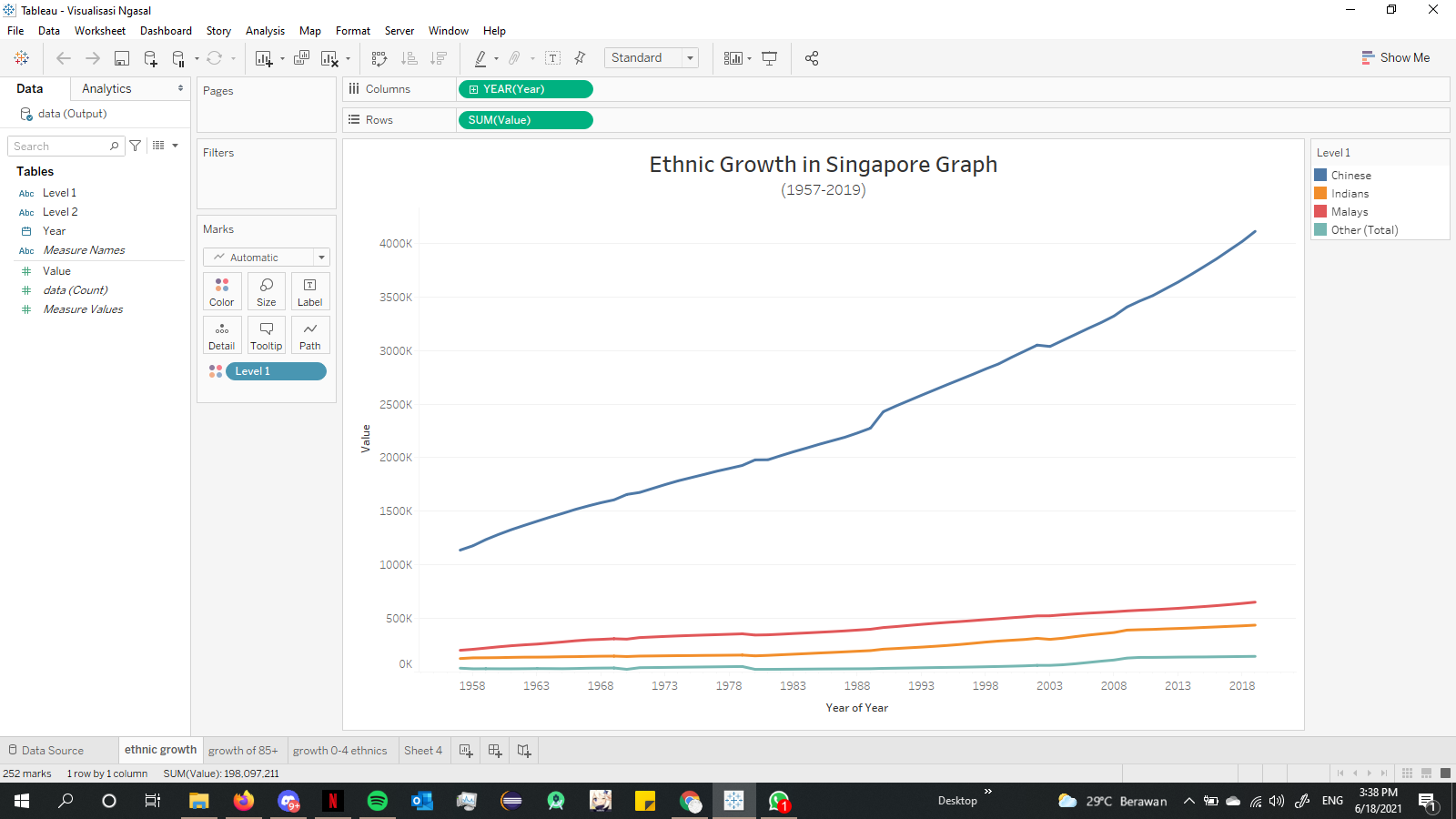Open presentation mode icon
1456x819 pixels.
(x=769, y=58)
